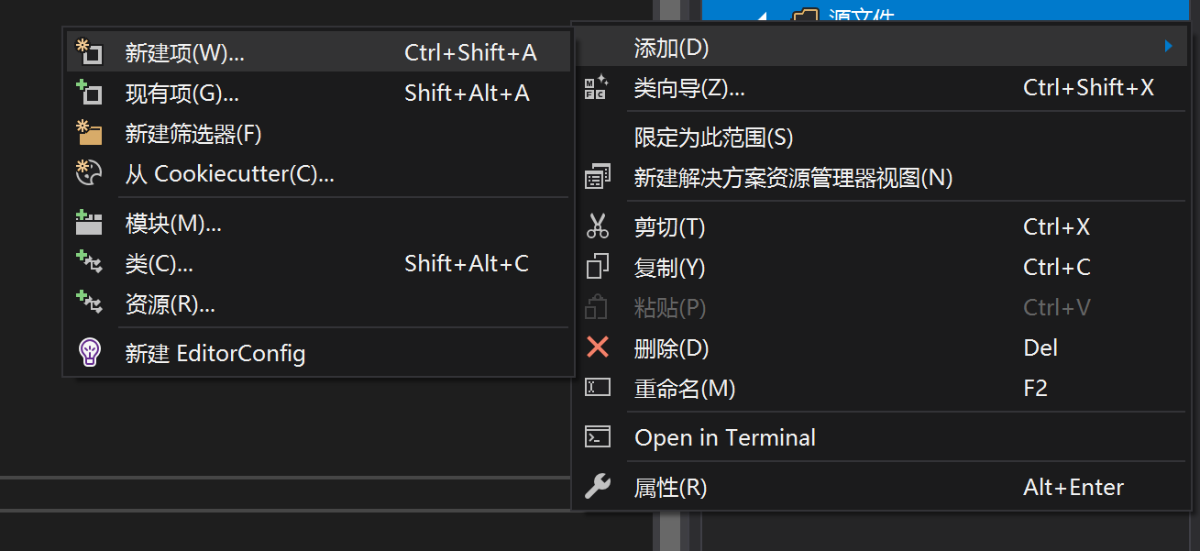Click the red Delete (删除) X icon
Viewport: 1200px width, 551px height.
[x=597, y=348]
